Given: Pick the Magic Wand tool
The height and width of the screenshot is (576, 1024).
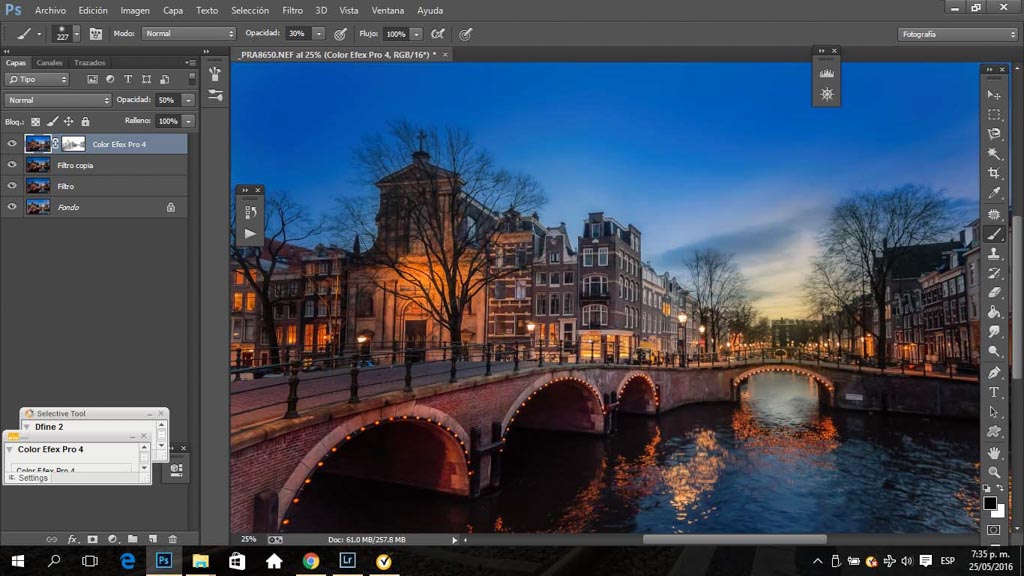Looking at the screenshot, I should pos(994,153).
